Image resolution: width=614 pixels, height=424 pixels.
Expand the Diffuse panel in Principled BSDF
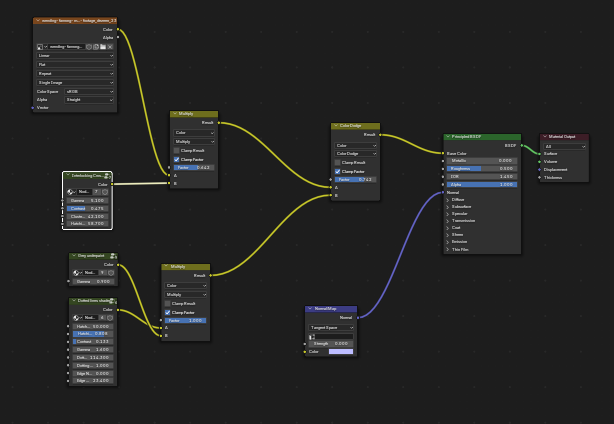click(448, 200)
